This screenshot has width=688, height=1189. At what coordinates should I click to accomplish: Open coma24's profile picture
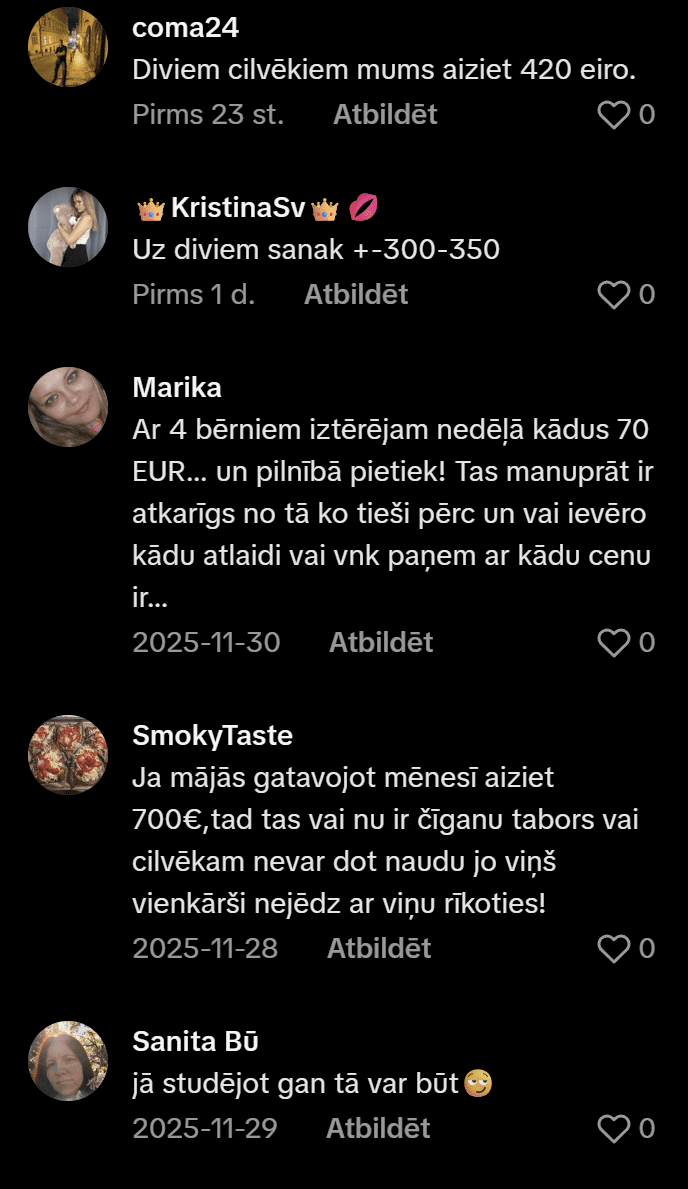click(68, 47)
